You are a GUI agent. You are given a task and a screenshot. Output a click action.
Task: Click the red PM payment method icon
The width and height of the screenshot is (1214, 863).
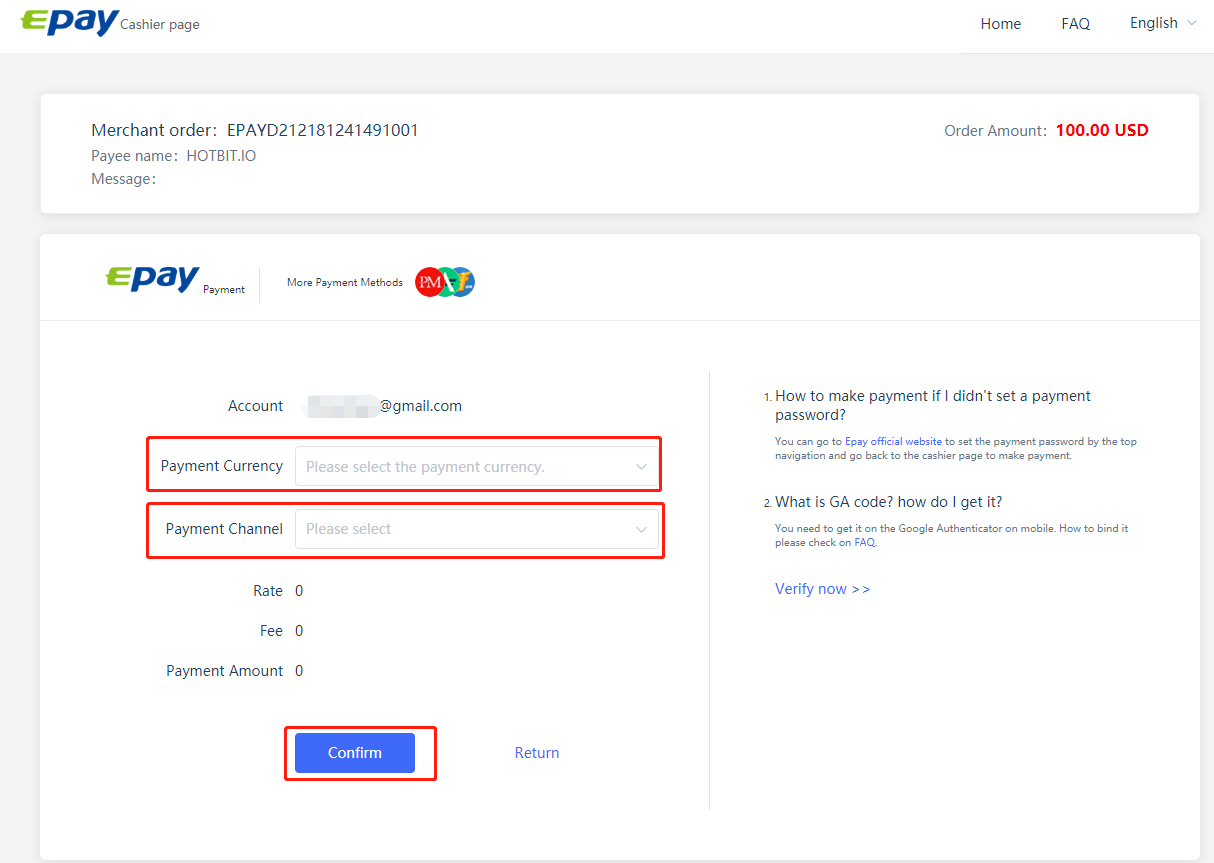[x=428, y=283]
